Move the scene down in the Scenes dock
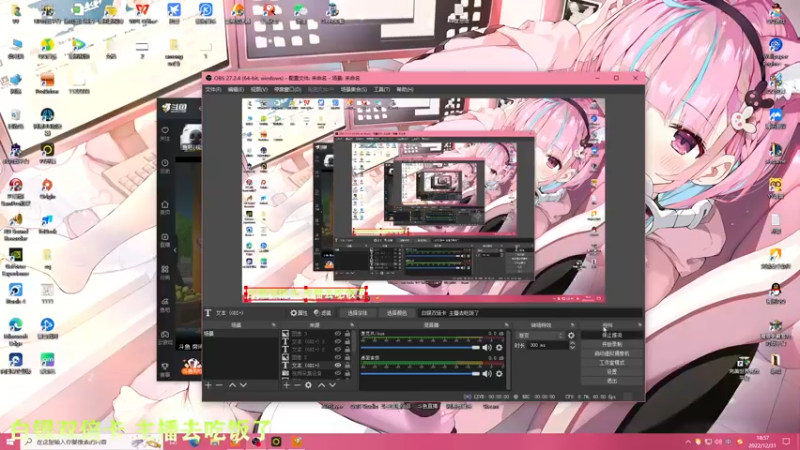The height and width of the screenshot is (450, 800). tap(243, 385)
